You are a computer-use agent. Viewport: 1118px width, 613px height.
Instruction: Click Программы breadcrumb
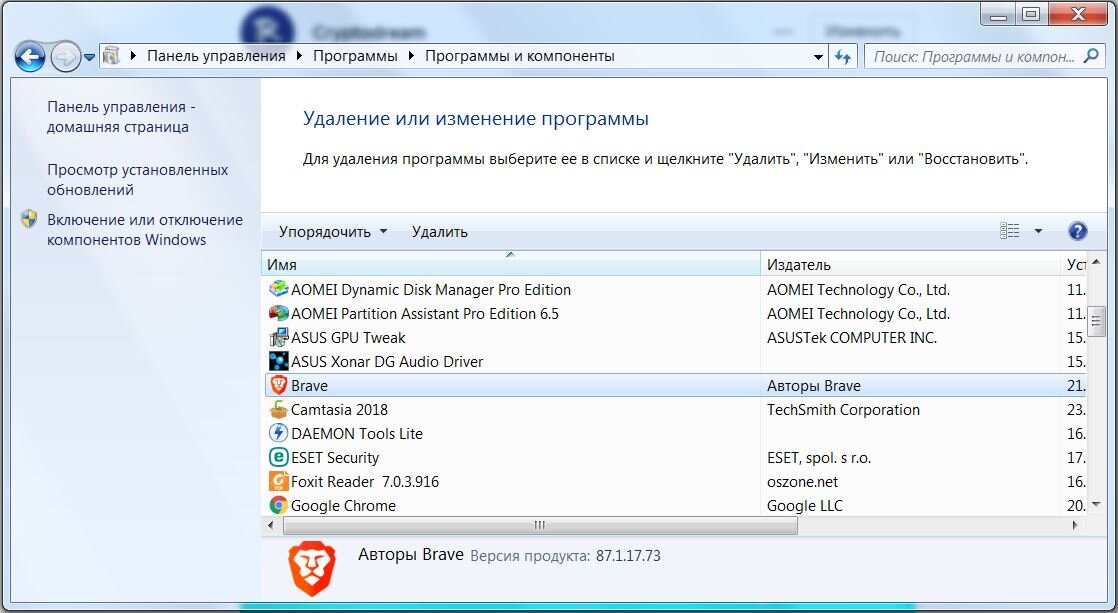355,56
